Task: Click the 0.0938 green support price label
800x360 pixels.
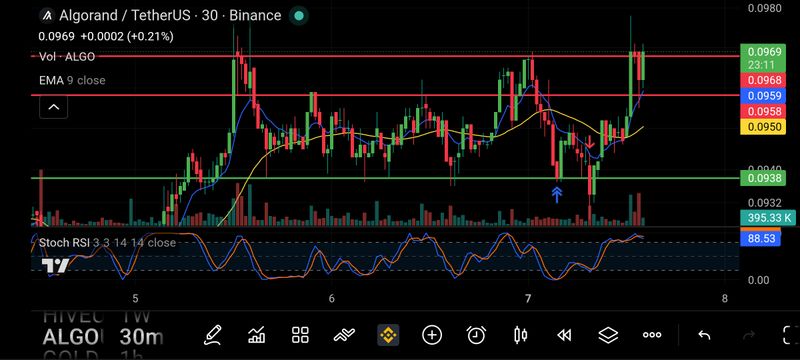Action: [763, 178]
